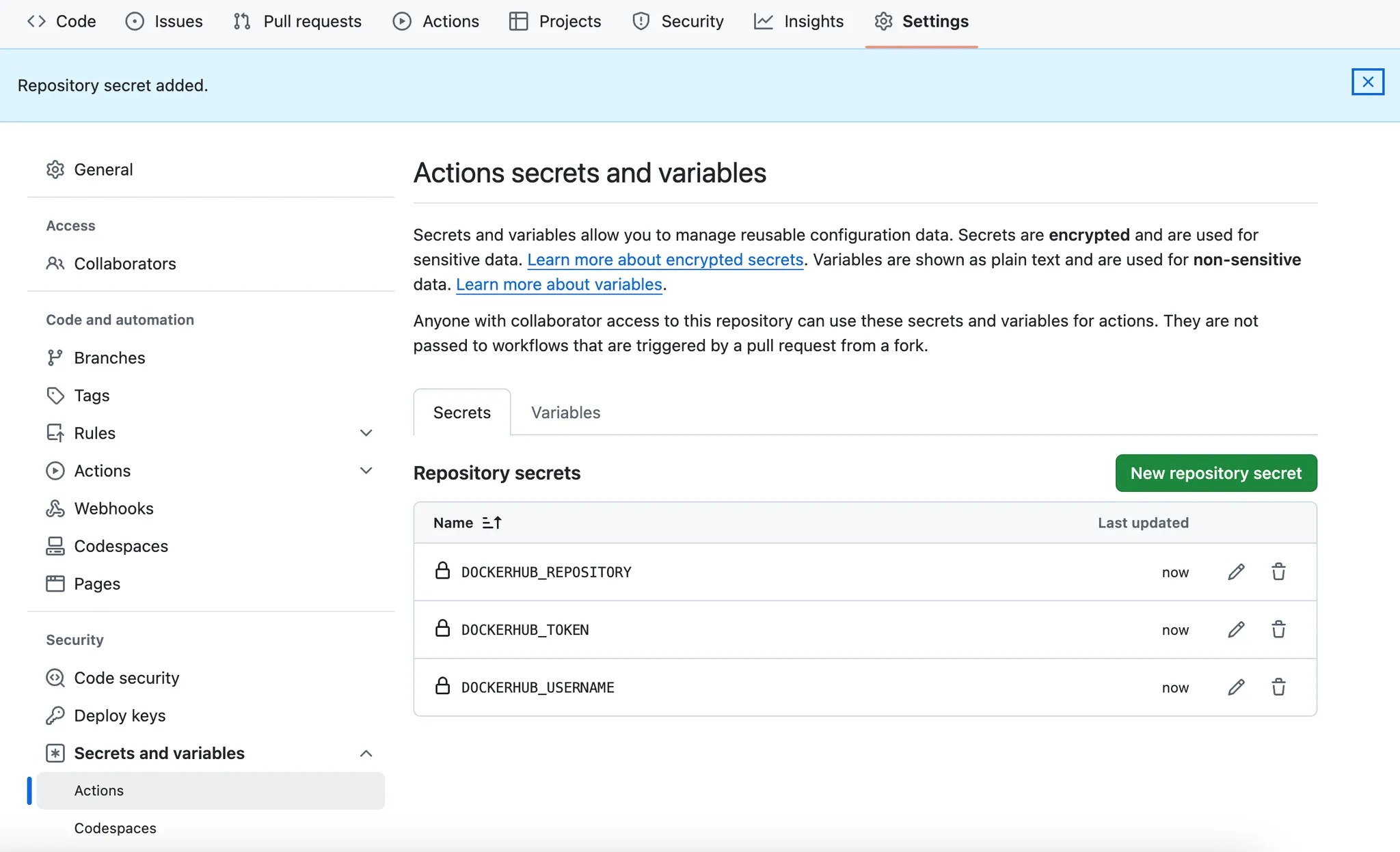Click the Insights graph icon in top nav
Viewport: 1400px width, 852px height.
click(x=764, y=21)
